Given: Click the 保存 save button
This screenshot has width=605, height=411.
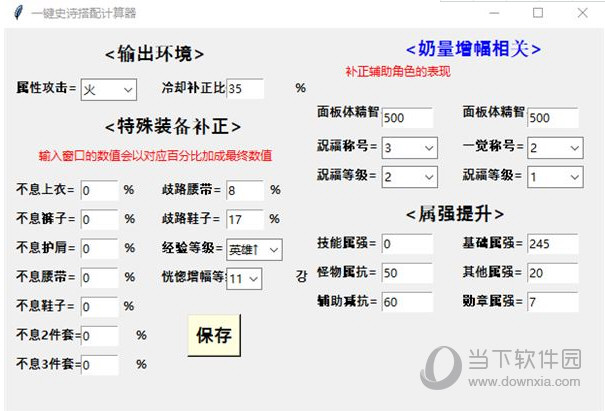Looking at the screenshot, I should [x=214, y=335].
